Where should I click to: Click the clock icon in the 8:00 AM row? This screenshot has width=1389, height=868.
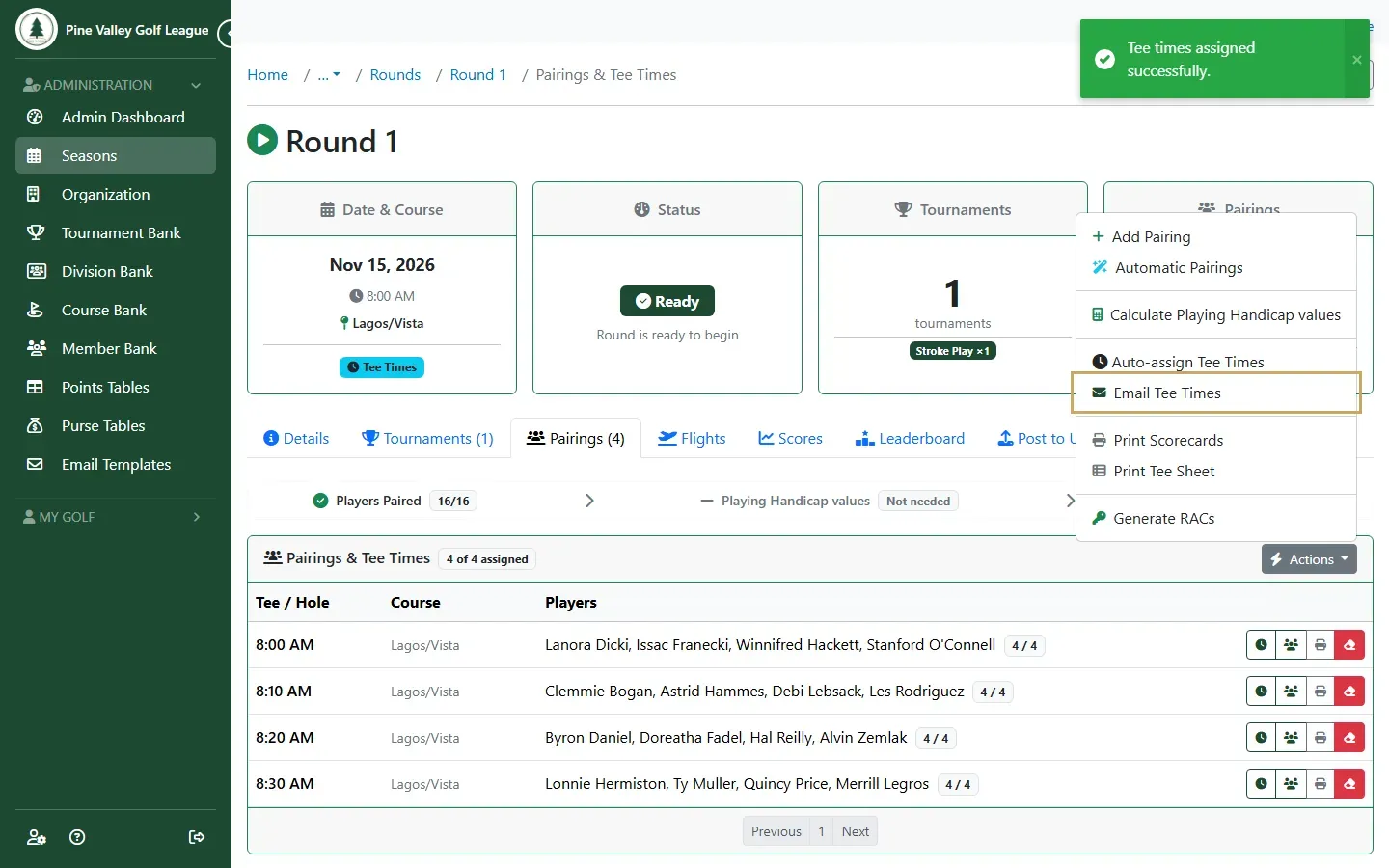(x=1261, y=645)
